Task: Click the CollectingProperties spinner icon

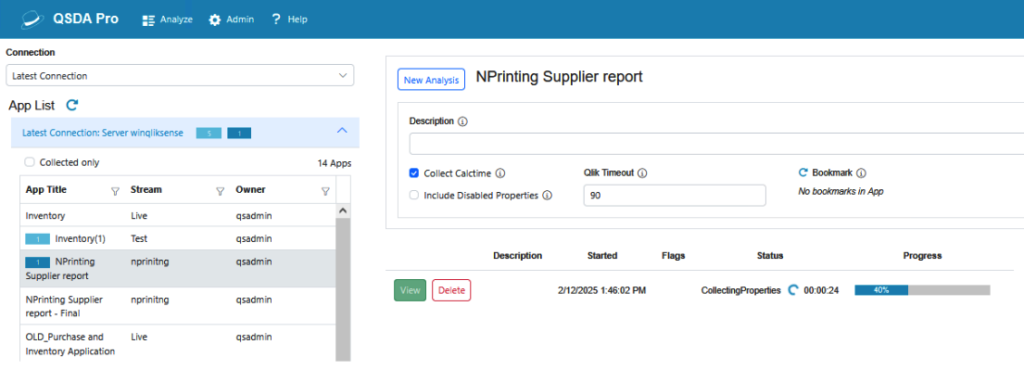Action: coord(793,290)
